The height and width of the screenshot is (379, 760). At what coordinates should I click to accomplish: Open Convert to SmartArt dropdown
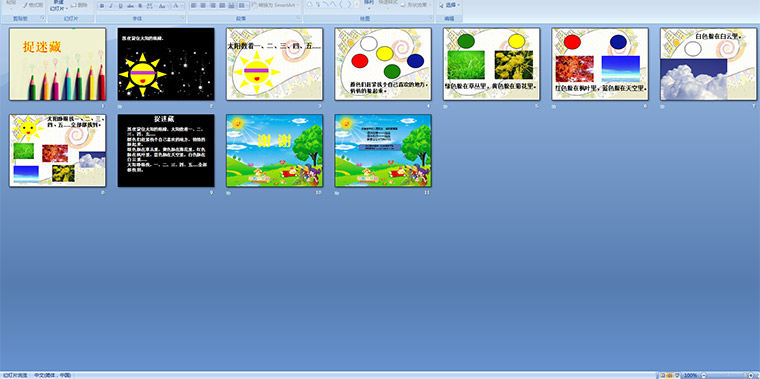coord(275,5)
